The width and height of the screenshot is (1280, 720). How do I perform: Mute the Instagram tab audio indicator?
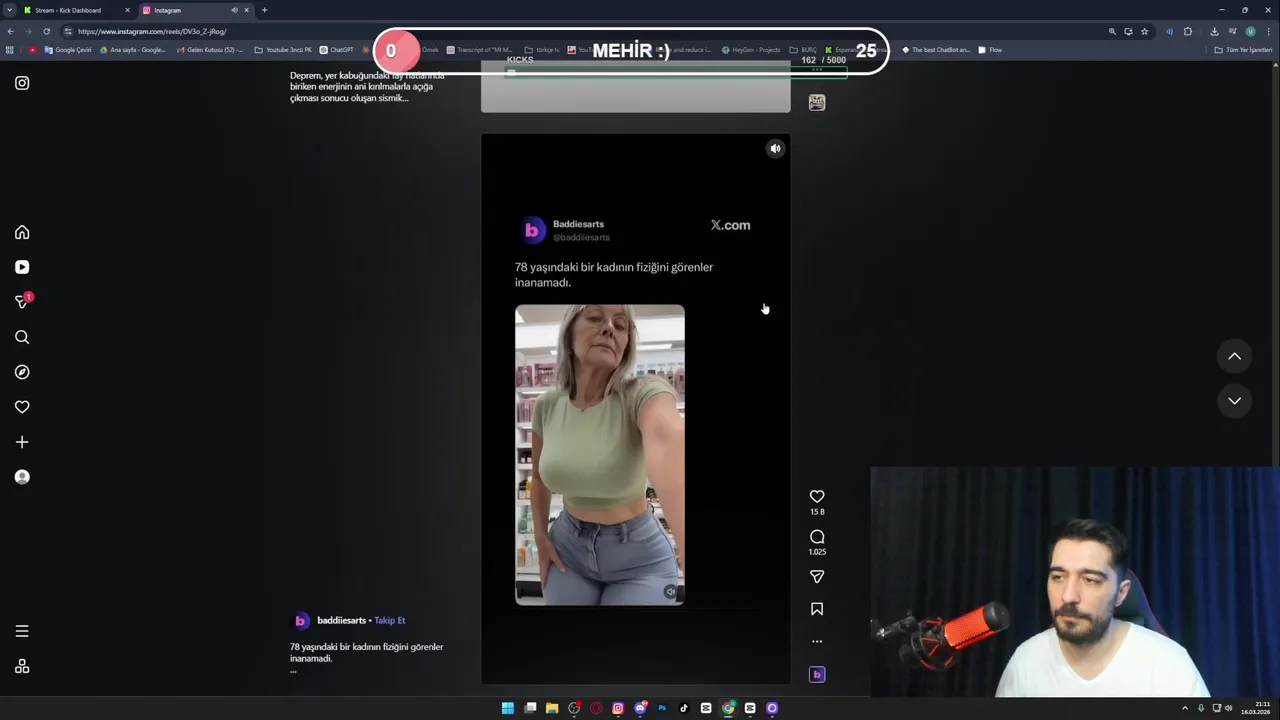(234, 10)
